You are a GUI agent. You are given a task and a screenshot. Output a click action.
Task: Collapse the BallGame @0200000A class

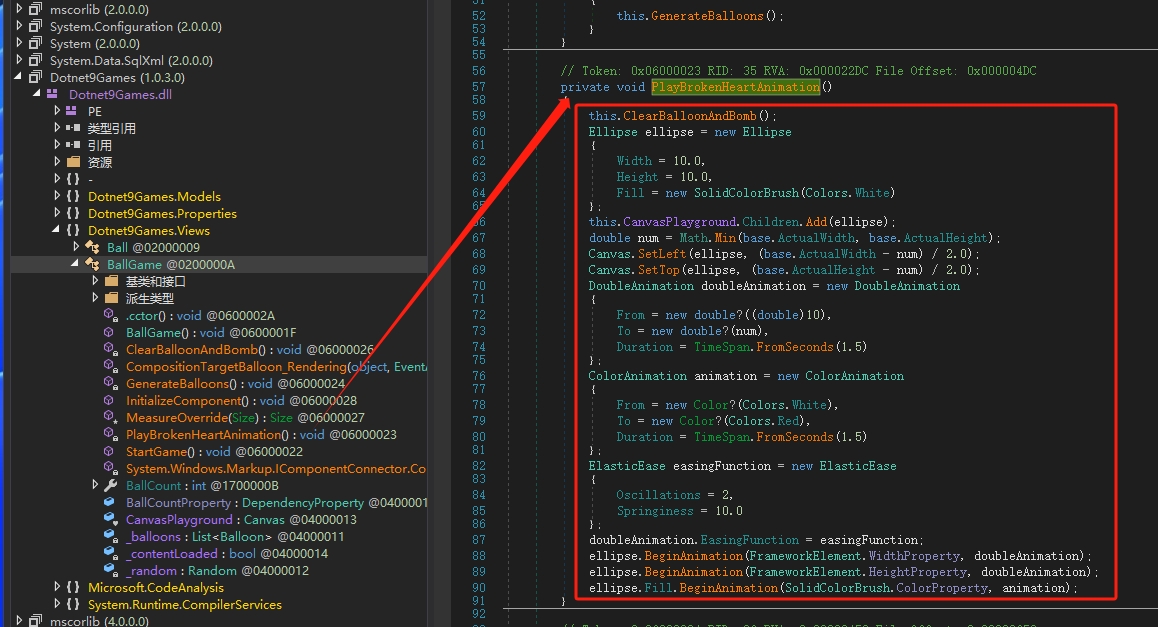(75, 264)
